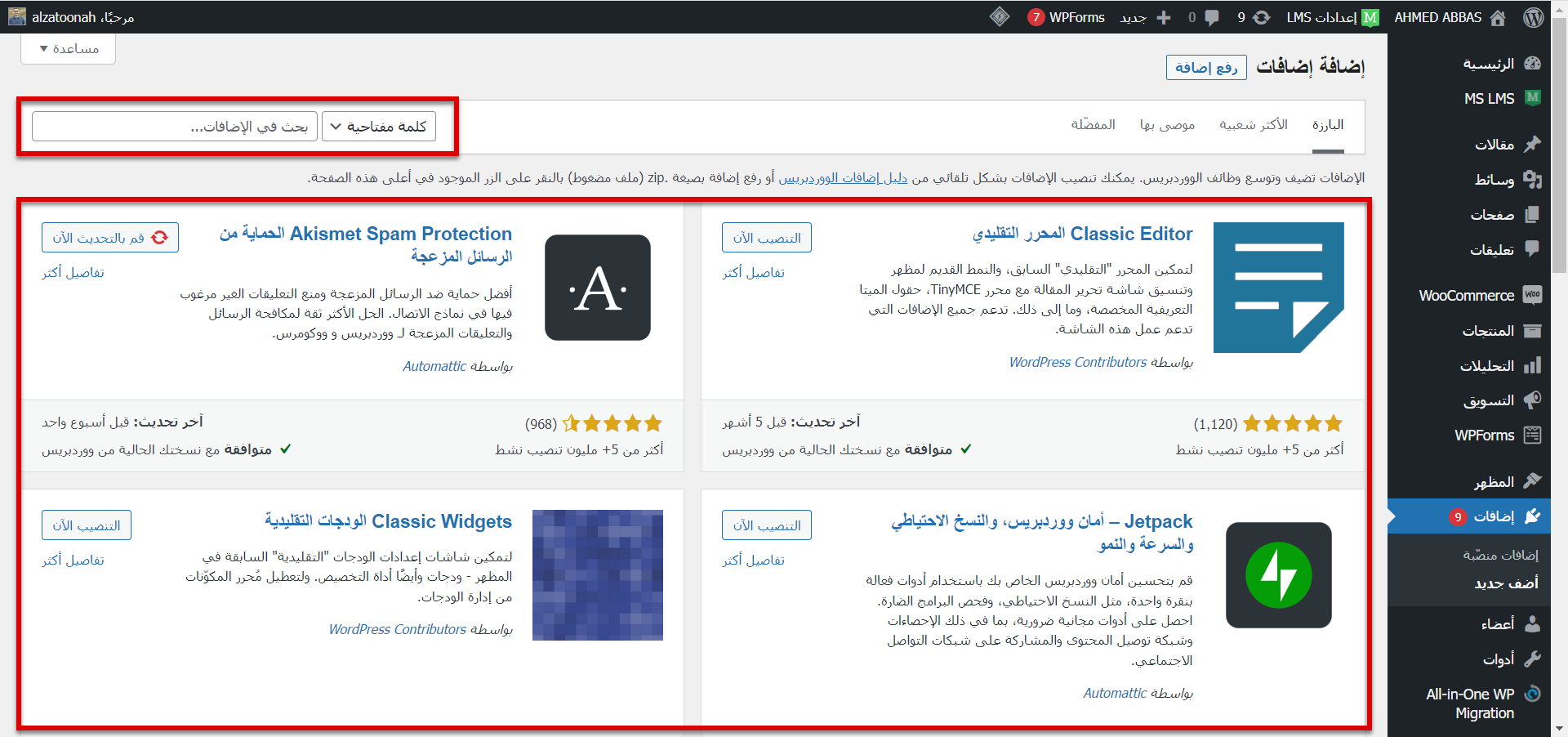This screenshot has height=737, width=1568.
Task: Install Classic Editor plugin now
Action: pos(767,238)
